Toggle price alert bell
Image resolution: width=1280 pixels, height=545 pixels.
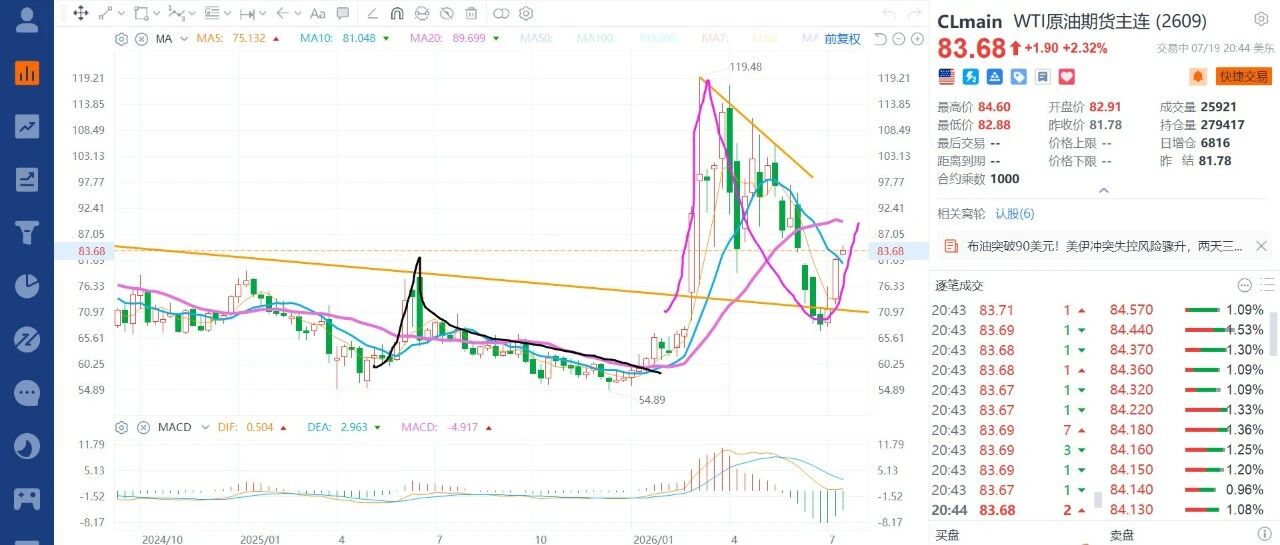(x=1197, y=77)
